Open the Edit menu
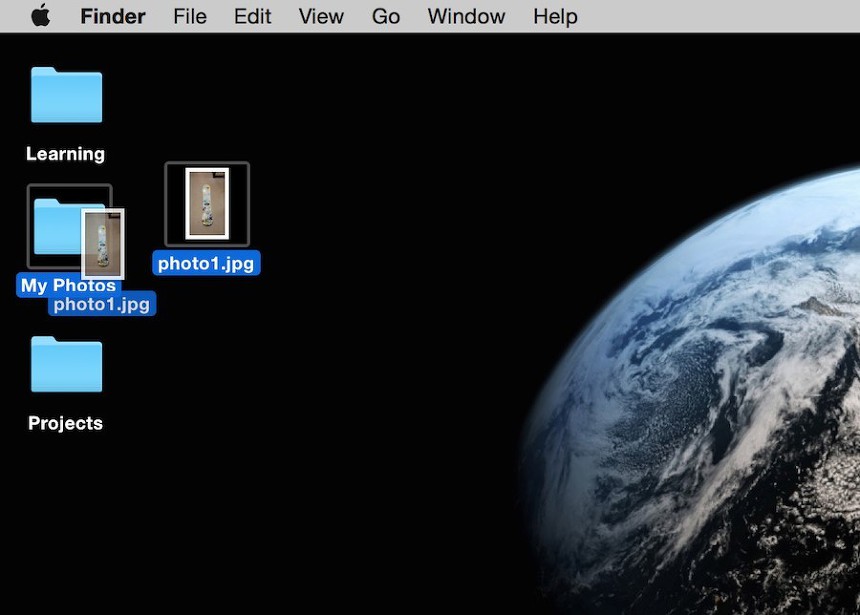860x615 pixels. click(x=252, y=16)
